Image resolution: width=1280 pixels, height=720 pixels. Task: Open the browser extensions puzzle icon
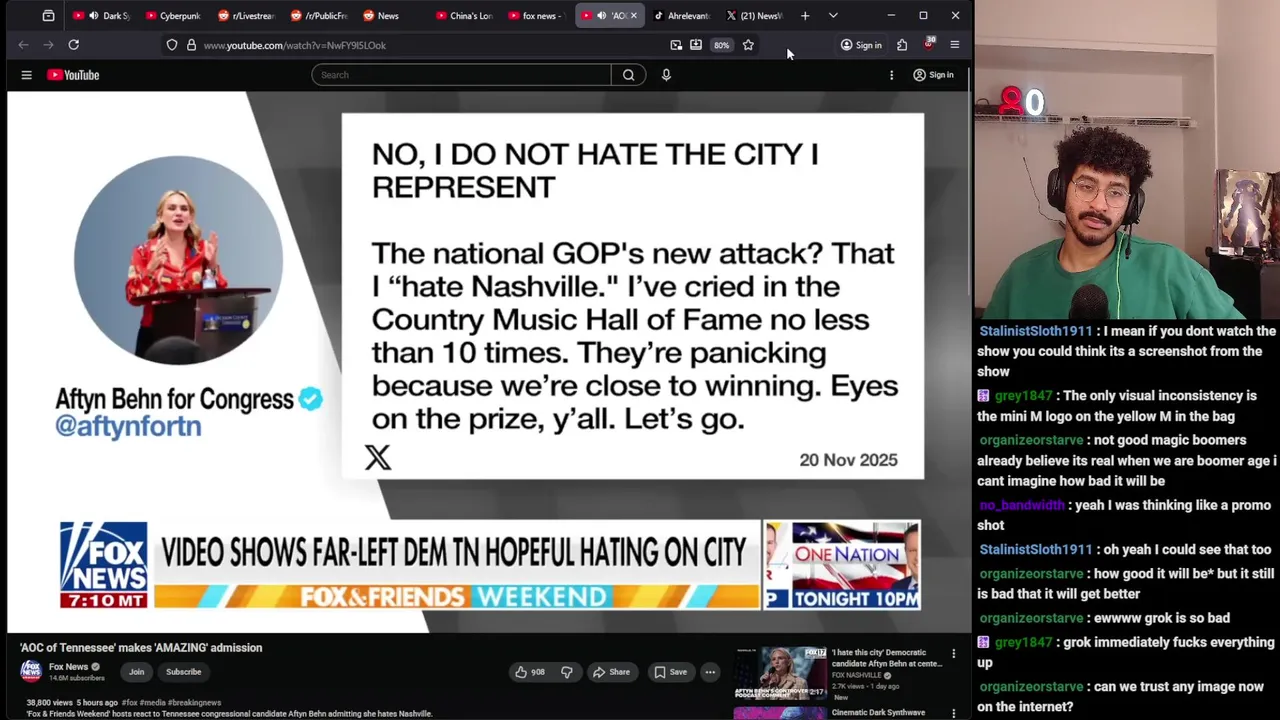click(x=902, y=45)
